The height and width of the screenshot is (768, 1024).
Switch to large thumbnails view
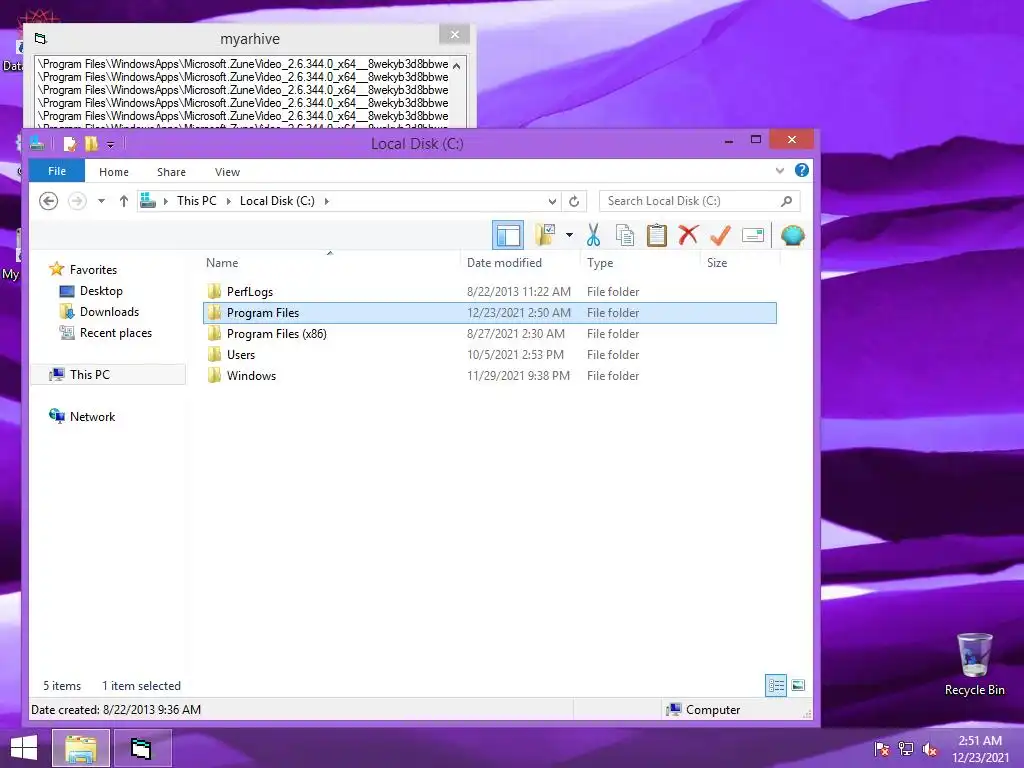pyautogui.click(x=798, y=685)
